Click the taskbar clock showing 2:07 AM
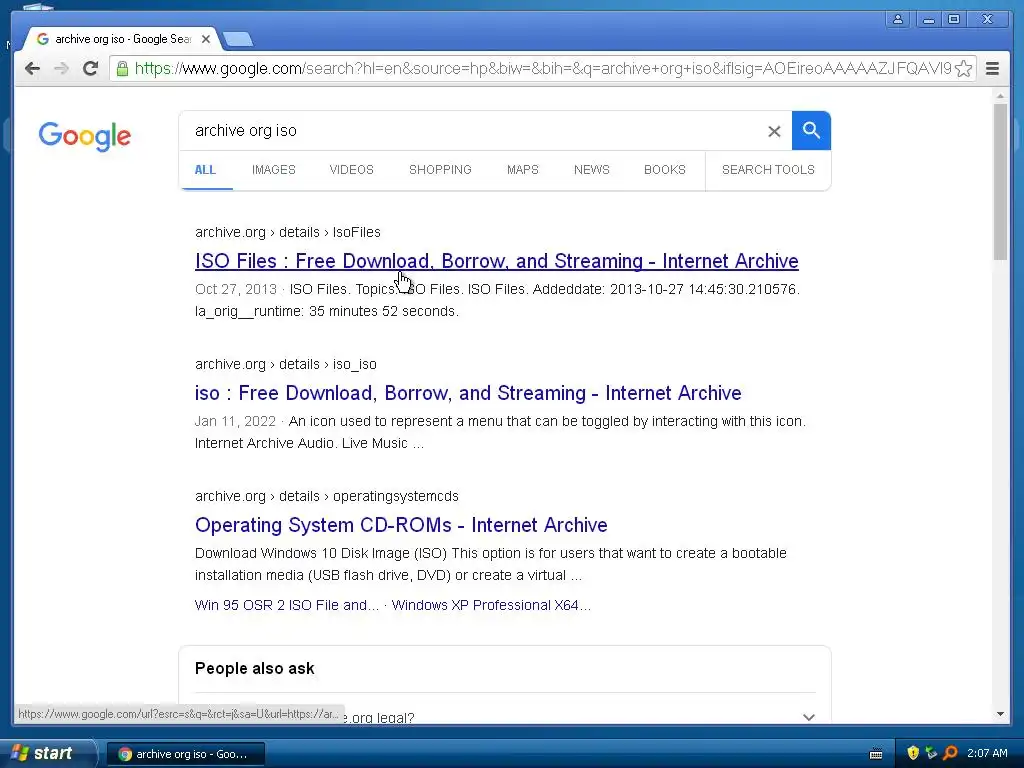 (x=987, y=753)
